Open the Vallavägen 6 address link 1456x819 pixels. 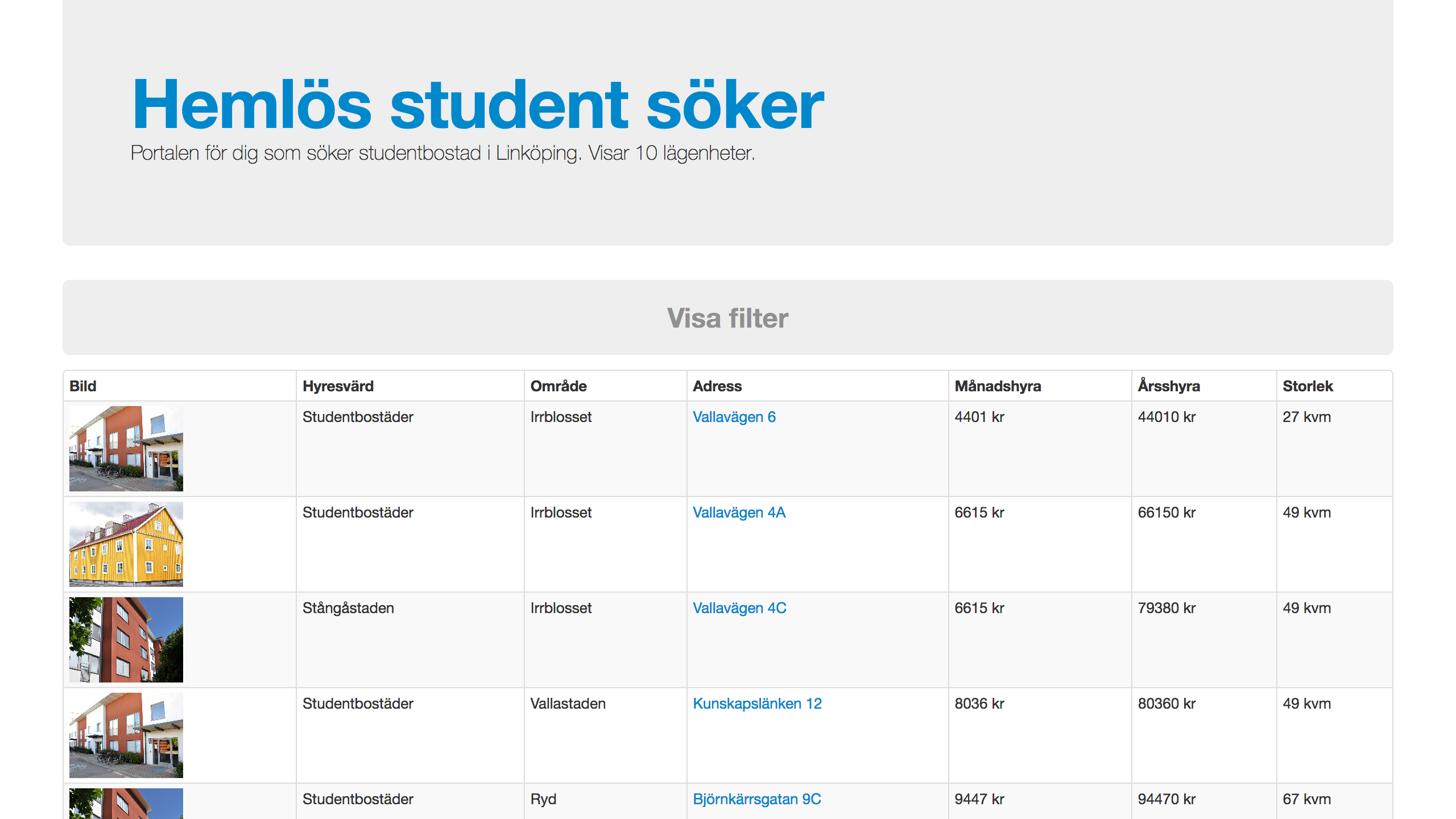coord(734,417)
